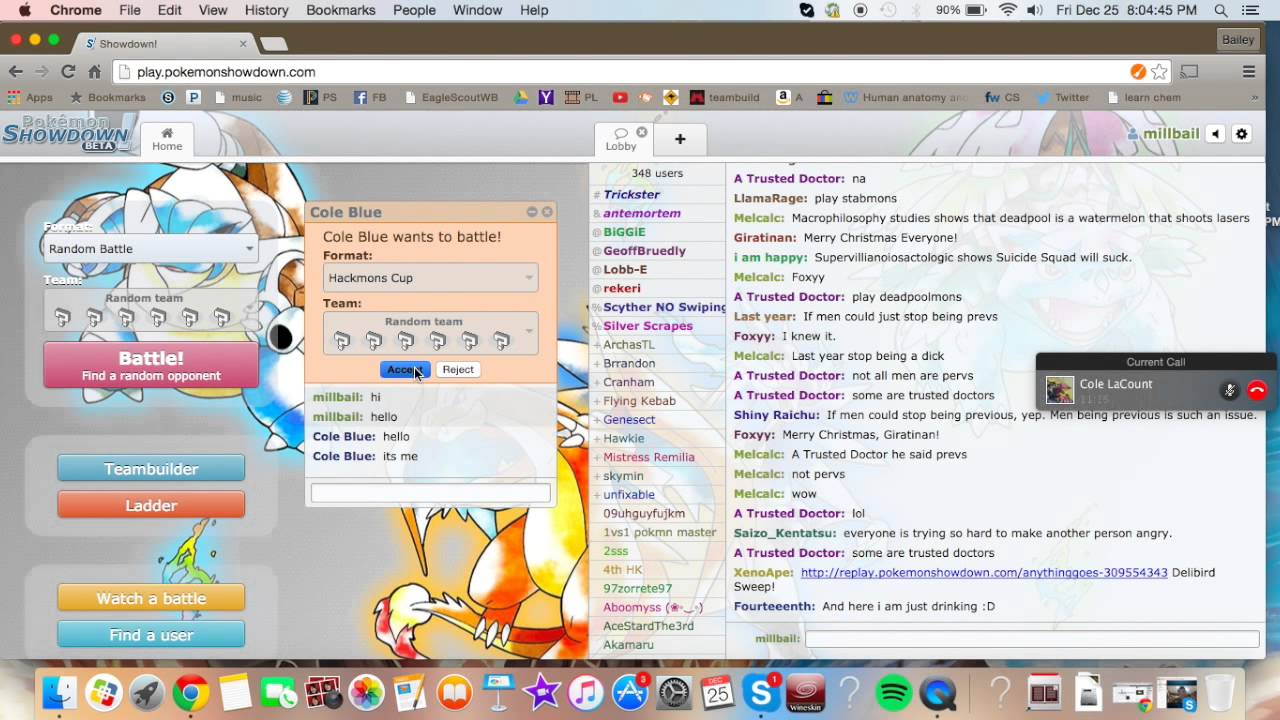Screen dimensions: 1280x720
Task: Open Chrome home page icon
Action: click(95, 72)
